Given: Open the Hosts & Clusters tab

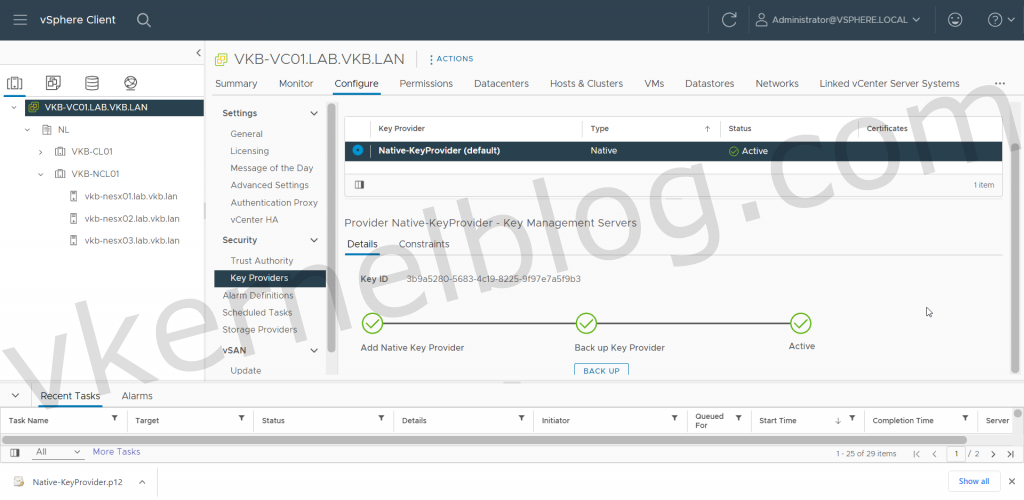Looking at the screenshot, I should pos(586,84).
